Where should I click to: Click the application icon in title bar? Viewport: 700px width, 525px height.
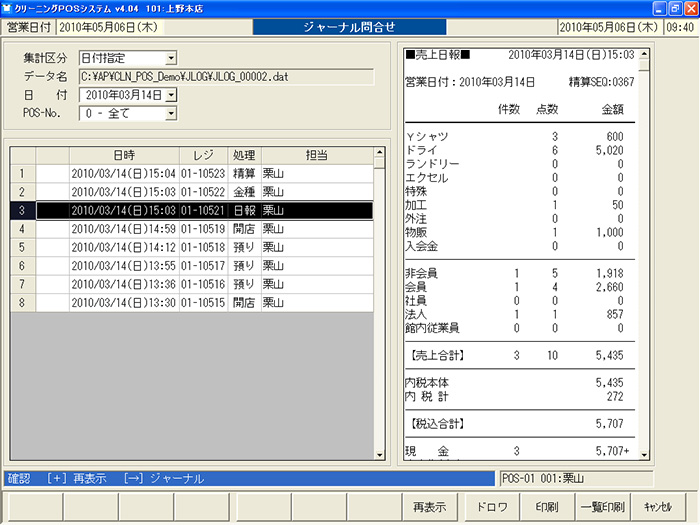[x=7, y=8]
